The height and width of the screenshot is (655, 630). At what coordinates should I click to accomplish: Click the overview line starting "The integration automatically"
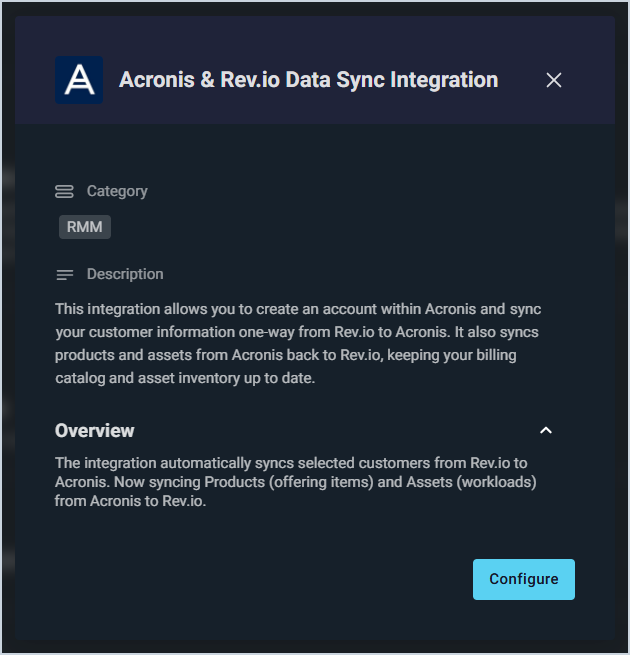pos(291,462)
